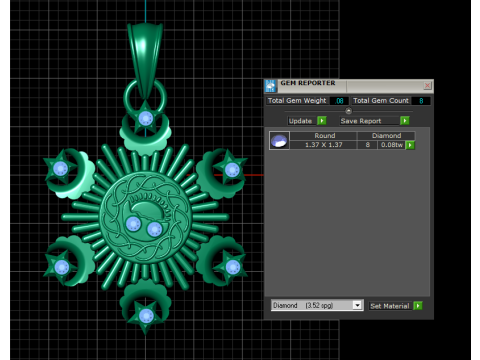Click the Set Material button label
The height and width of the screenshot is (360, 480).
tap(390, 306)
